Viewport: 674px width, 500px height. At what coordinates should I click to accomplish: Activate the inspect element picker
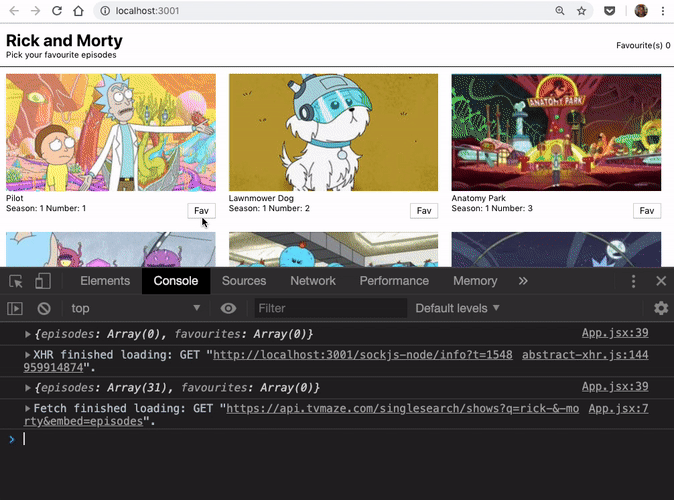coord(16,281)
